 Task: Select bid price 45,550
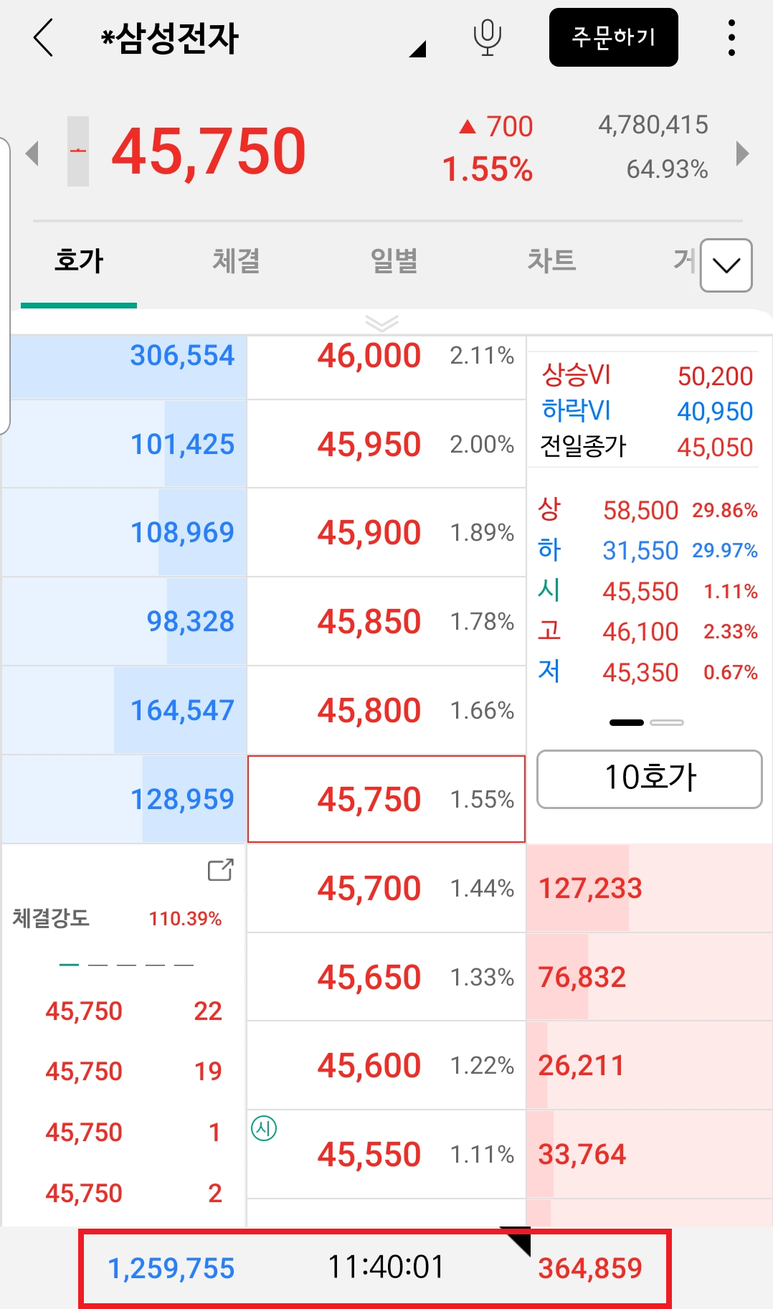click(386, 1154)
